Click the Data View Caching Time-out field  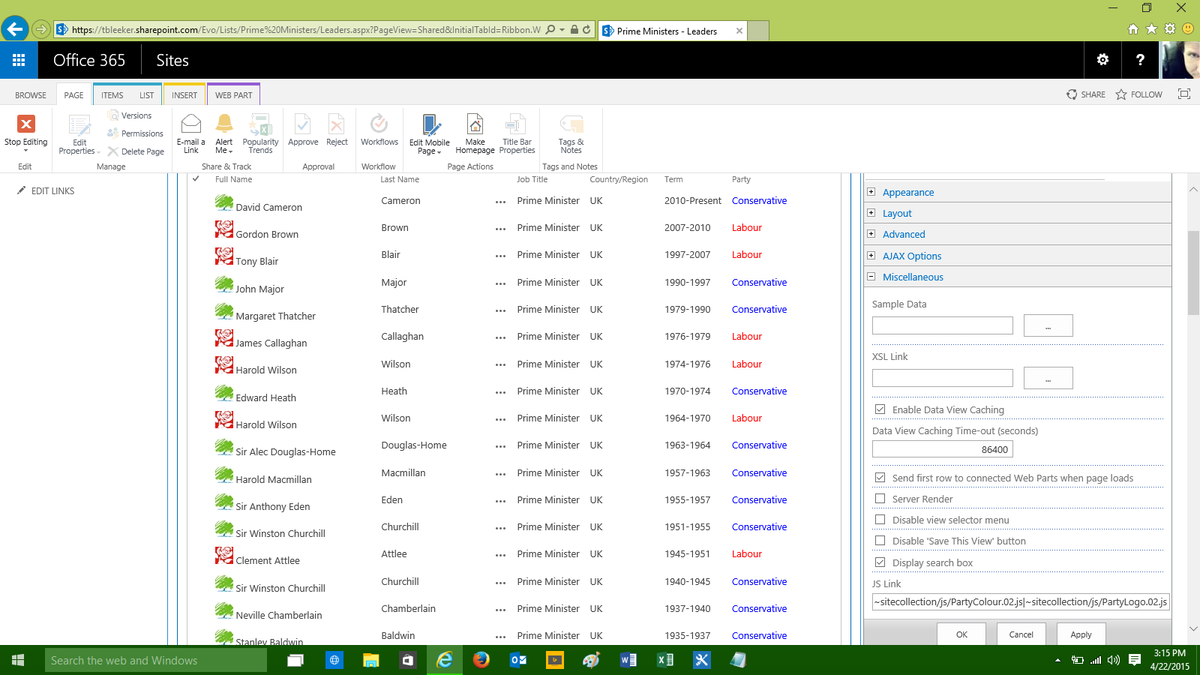(x=942, y=450)
